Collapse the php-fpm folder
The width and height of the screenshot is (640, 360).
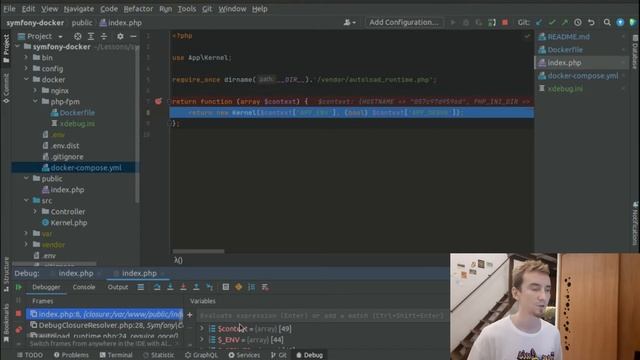pyautogui.click(x=35, y=102)
